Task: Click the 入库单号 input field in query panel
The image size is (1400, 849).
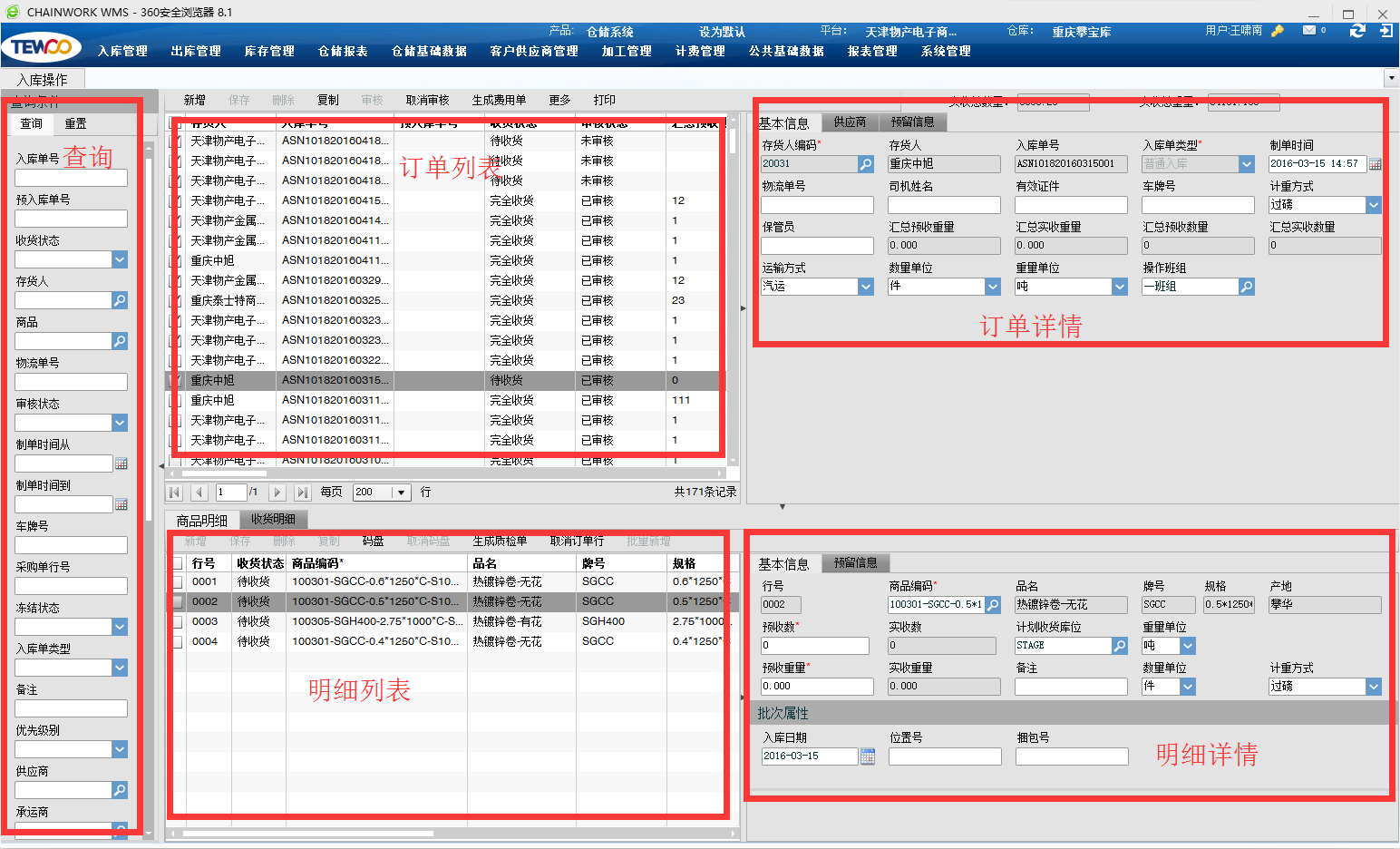Action: coord(71,178)
